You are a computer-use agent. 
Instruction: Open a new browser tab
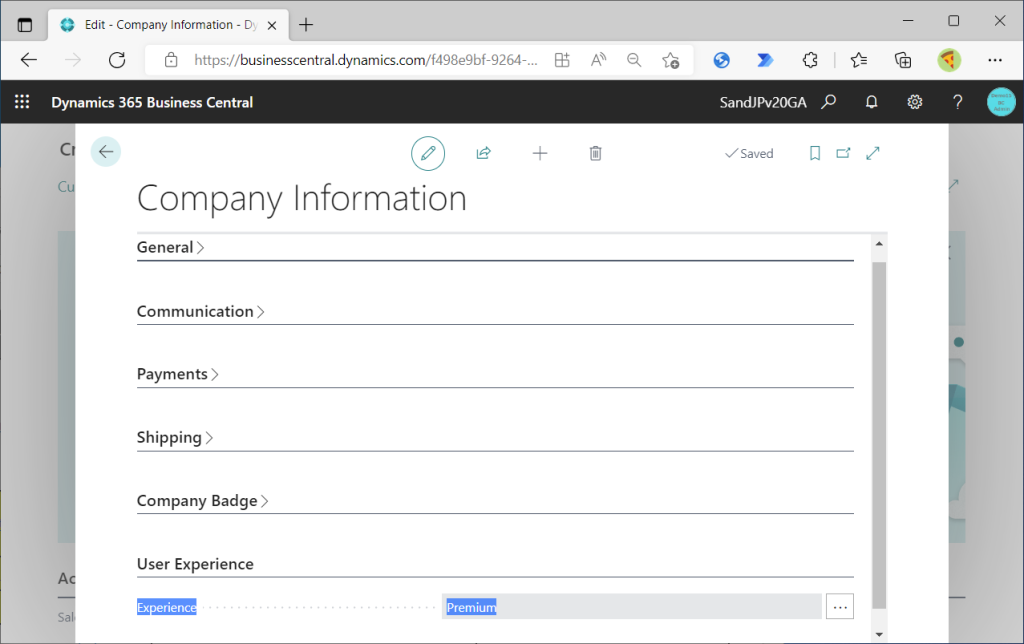(x=306, y=25)
